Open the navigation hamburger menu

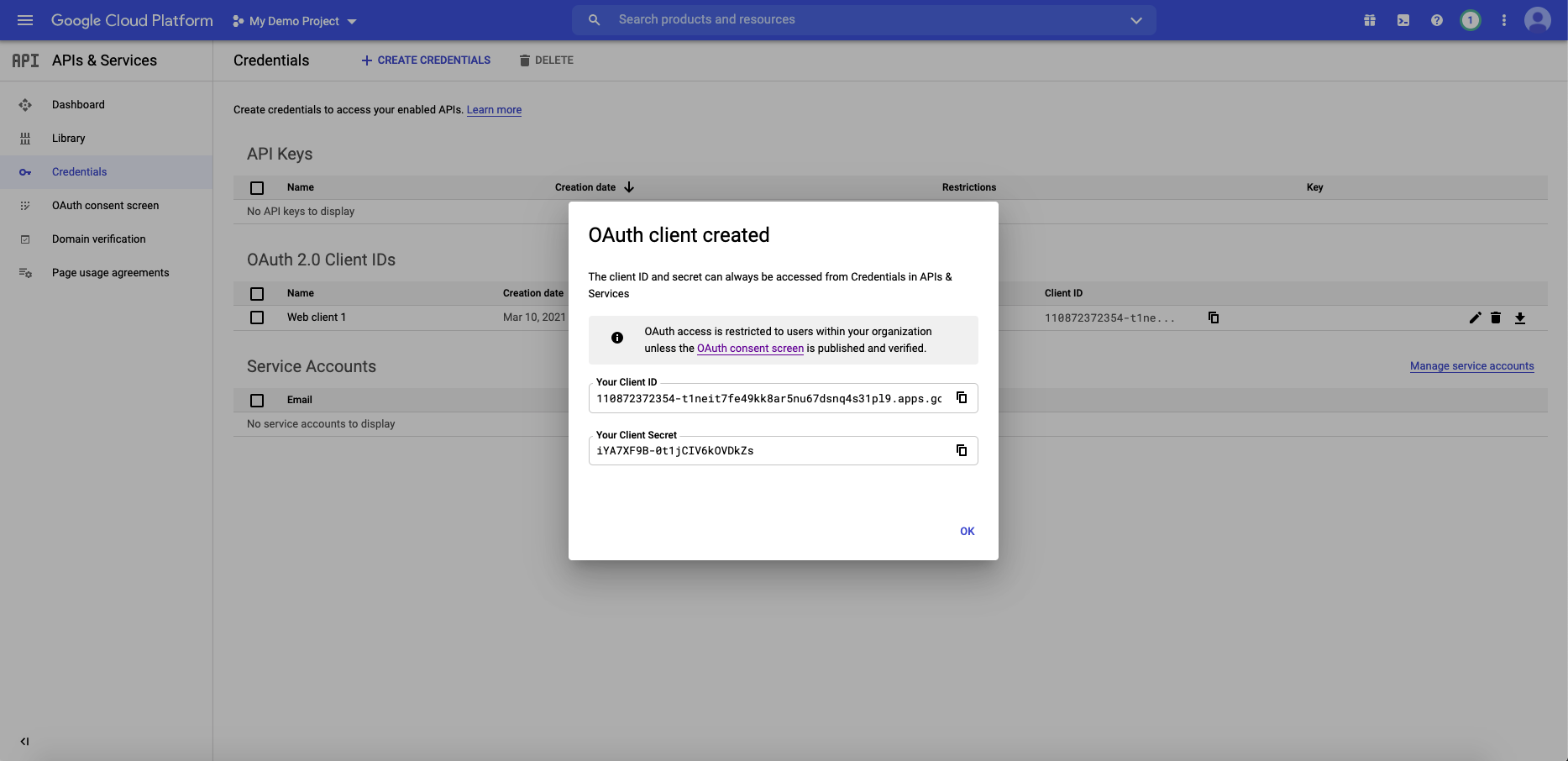pyautogui.click(x=24, y=19)
